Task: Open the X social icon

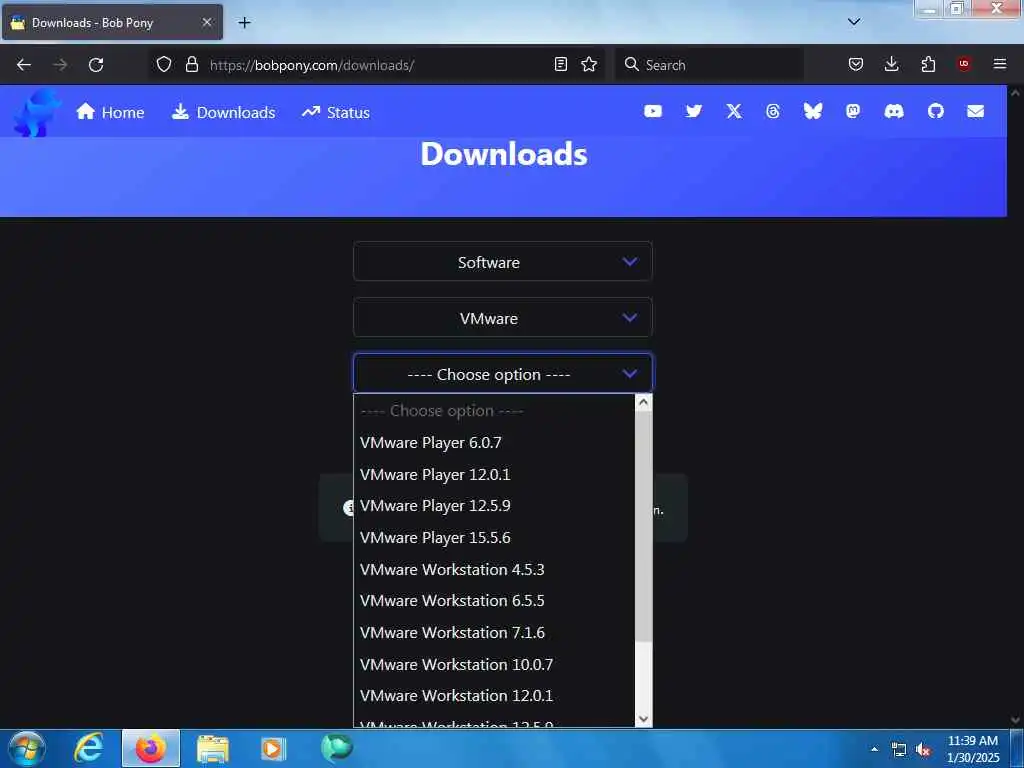Action: pos(734,112)
